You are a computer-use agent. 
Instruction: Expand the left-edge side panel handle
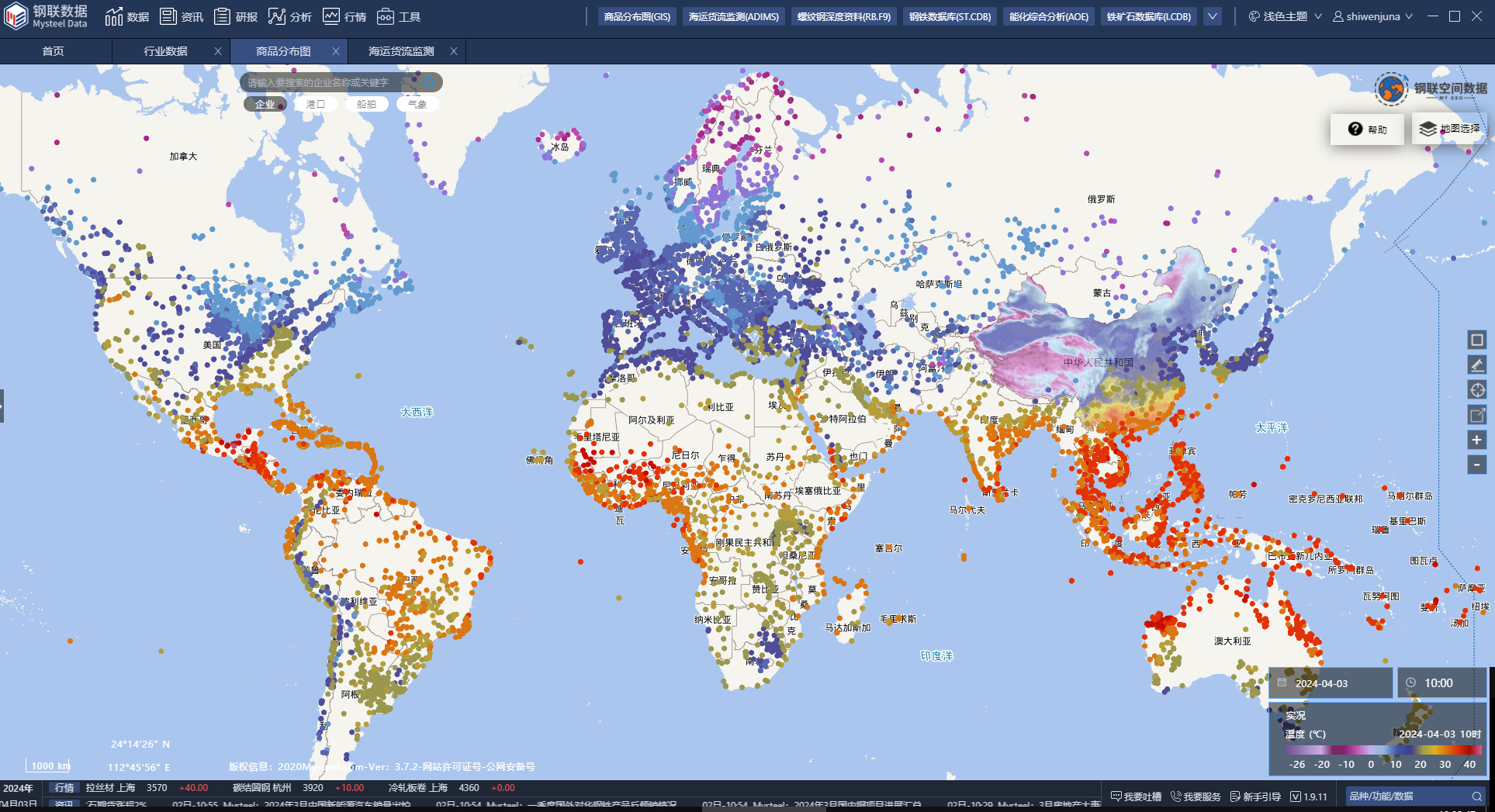tap(2, 406)
